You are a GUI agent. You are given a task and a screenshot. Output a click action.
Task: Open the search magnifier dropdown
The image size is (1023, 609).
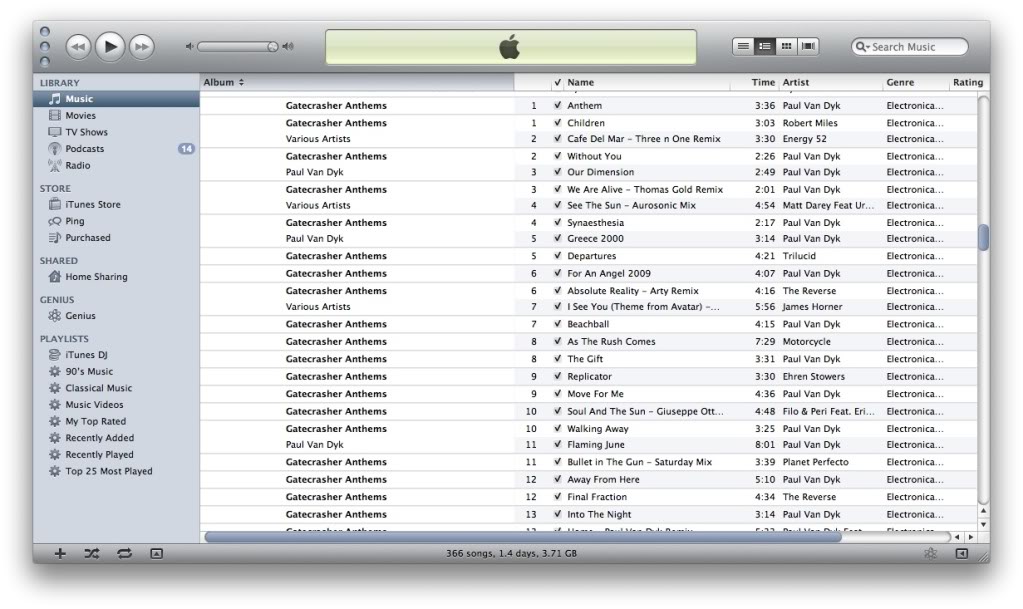click(862, 47)
